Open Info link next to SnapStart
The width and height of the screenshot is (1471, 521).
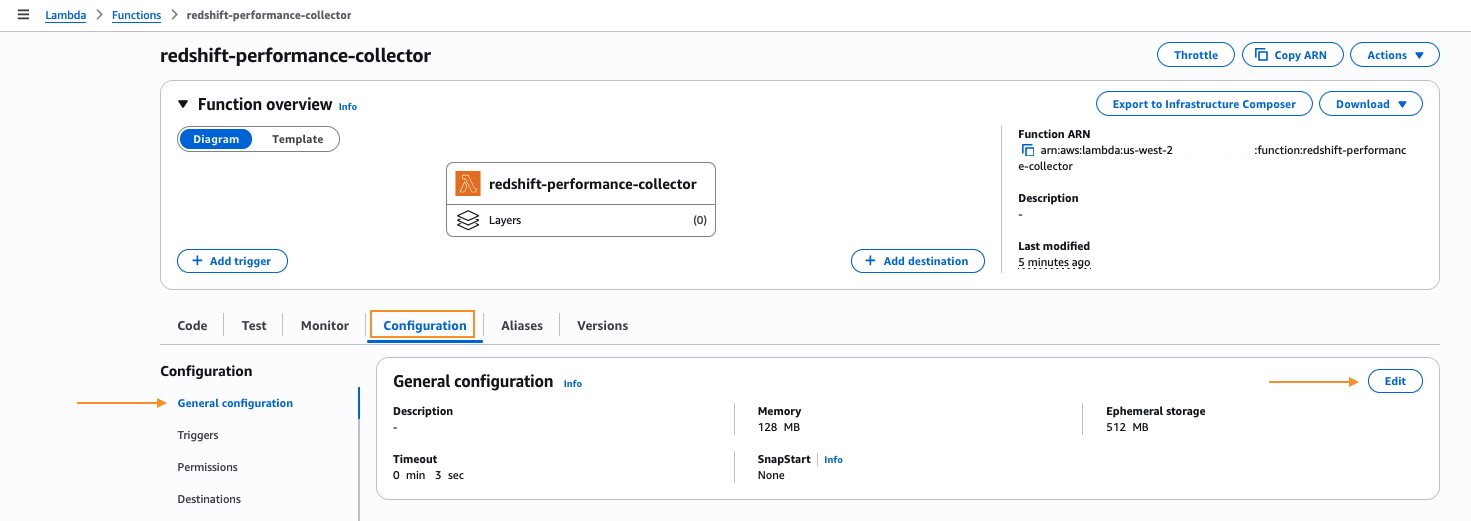833,460
